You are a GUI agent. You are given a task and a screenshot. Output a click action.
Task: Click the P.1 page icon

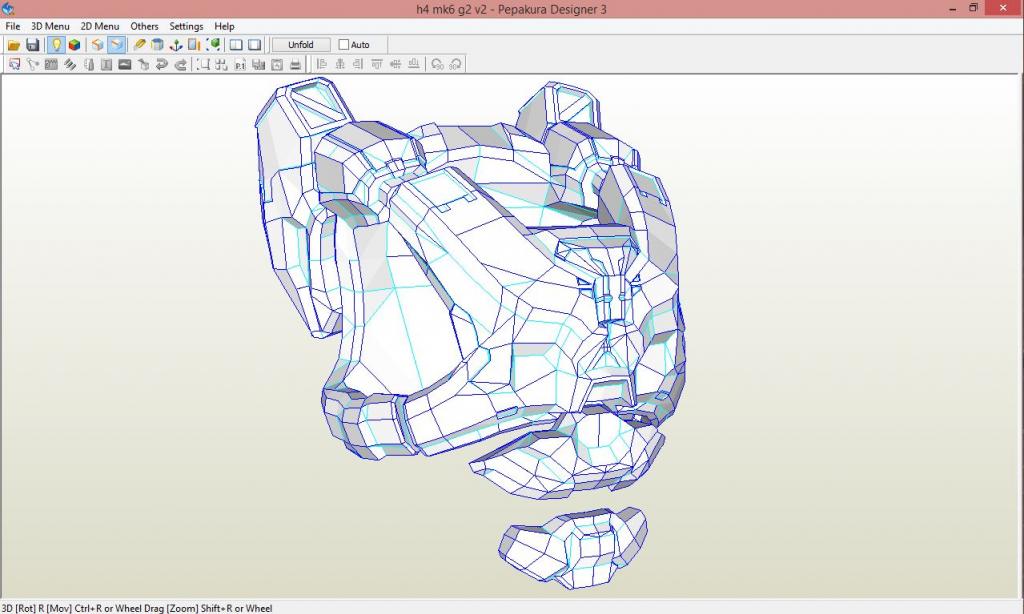(240, 64)
